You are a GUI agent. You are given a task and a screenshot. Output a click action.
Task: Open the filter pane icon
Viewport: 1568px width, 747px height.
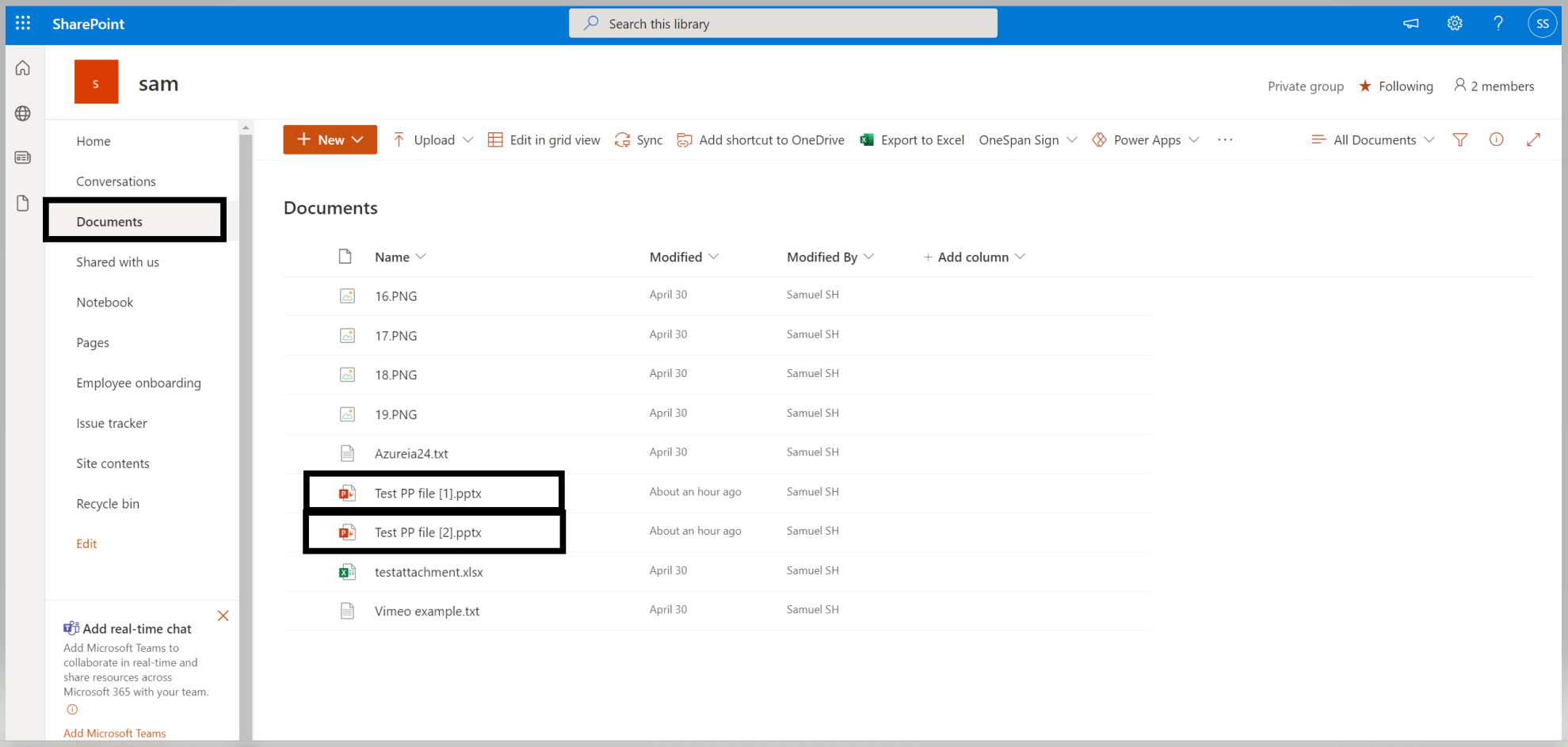click(1460, 139)
